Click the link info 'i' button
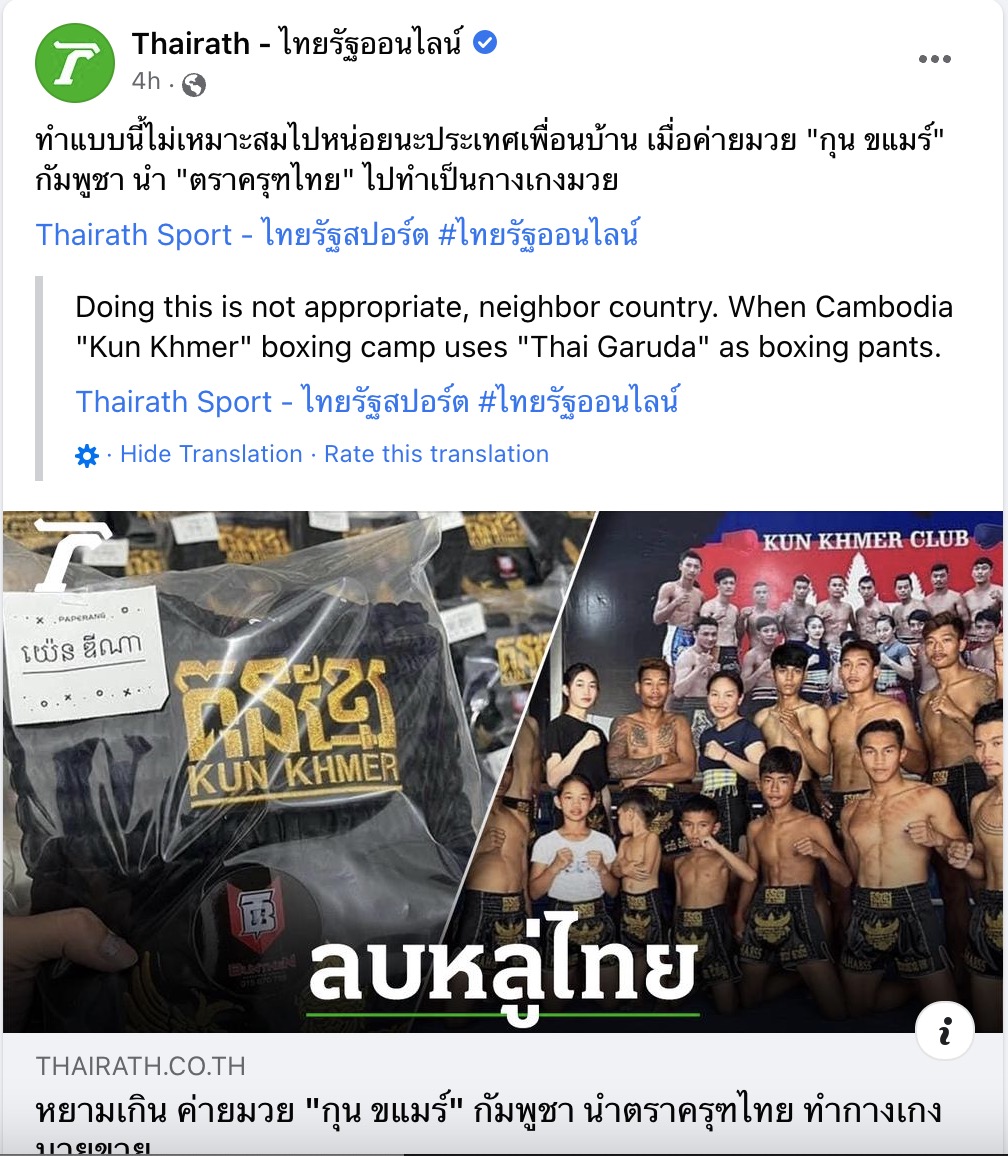This screenshot has width=1008, height=1156. tap(945, 1031)
